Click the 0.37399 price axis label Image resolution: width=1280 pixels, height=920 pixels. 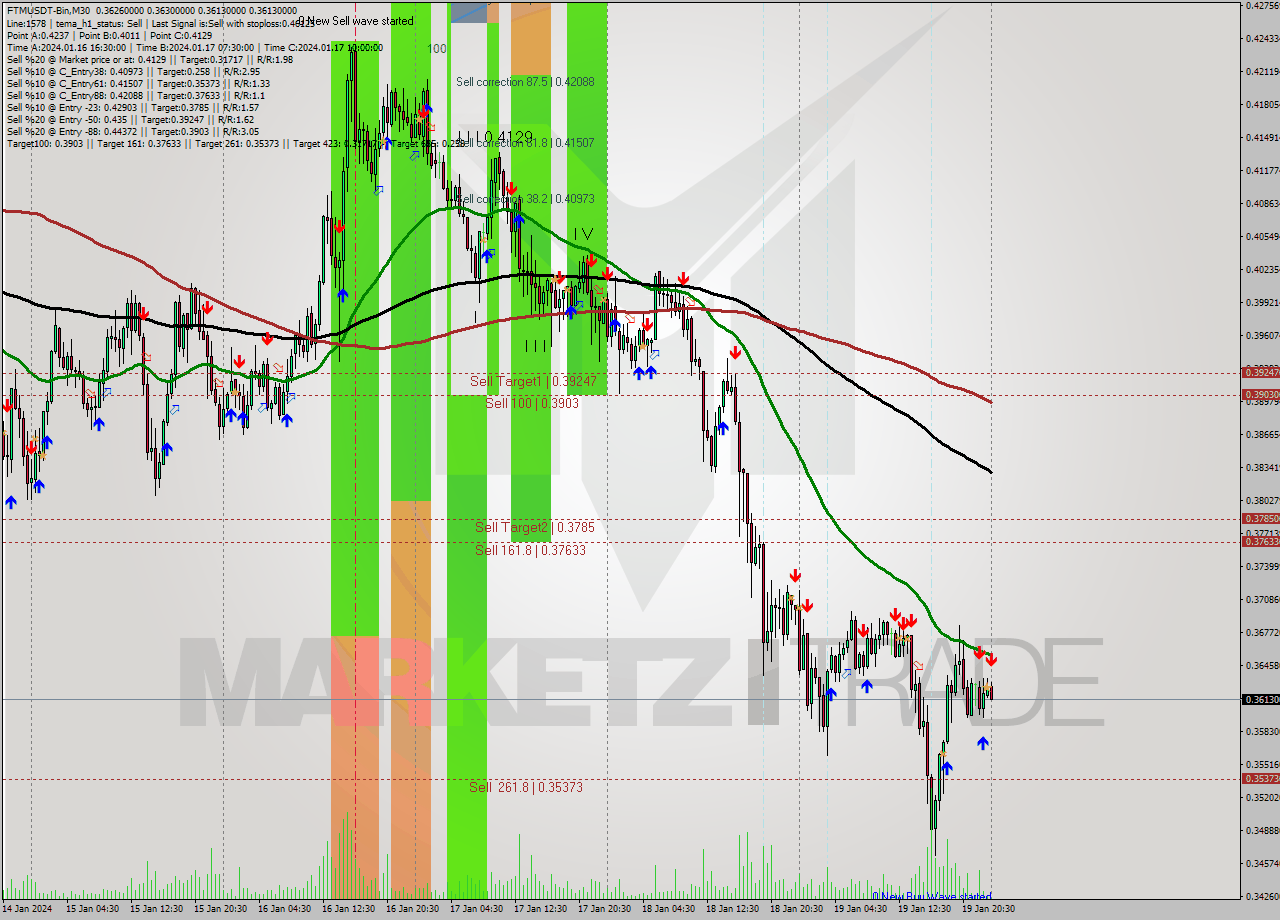(x=1262, y=566)
